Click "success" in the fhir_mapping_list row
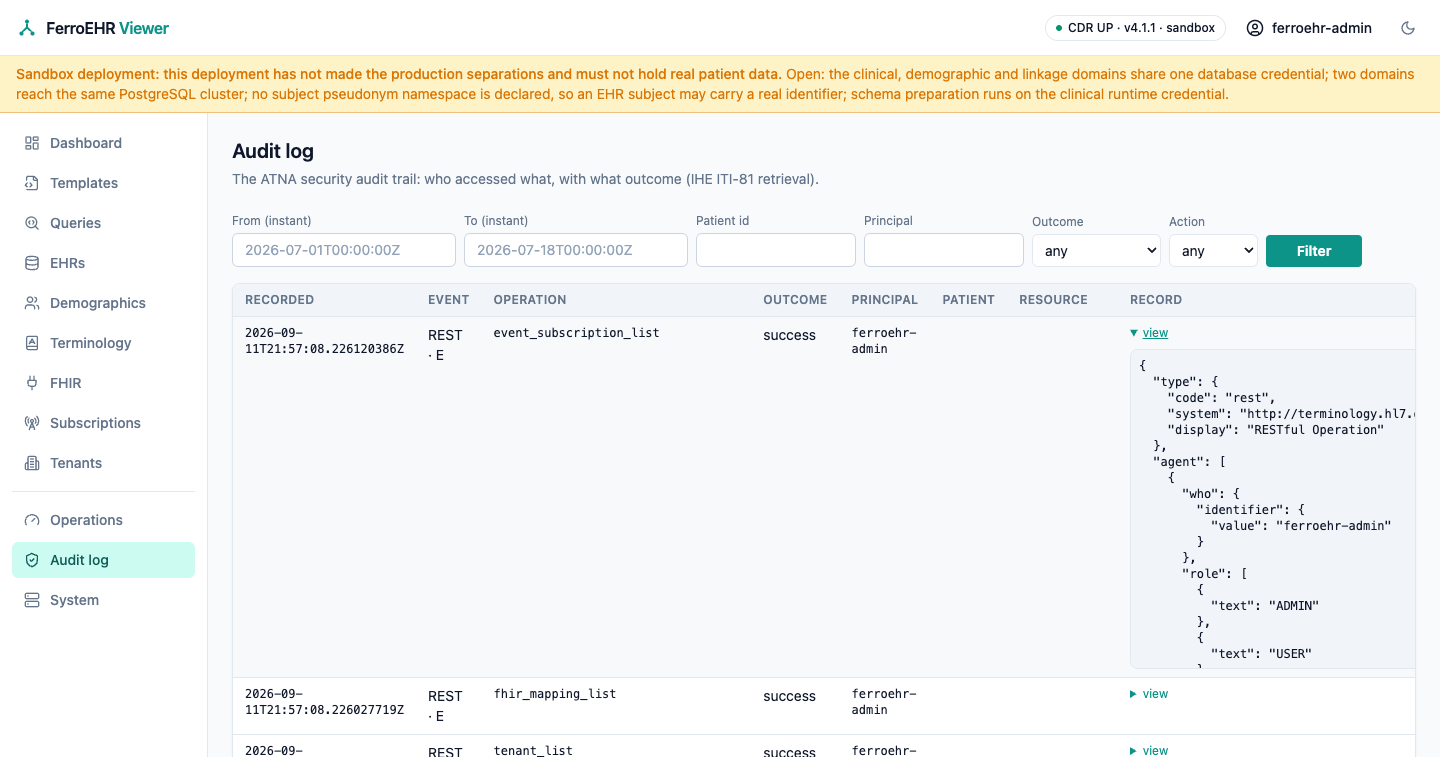This screenshot has width=1440, height=757. click(790, 696)
